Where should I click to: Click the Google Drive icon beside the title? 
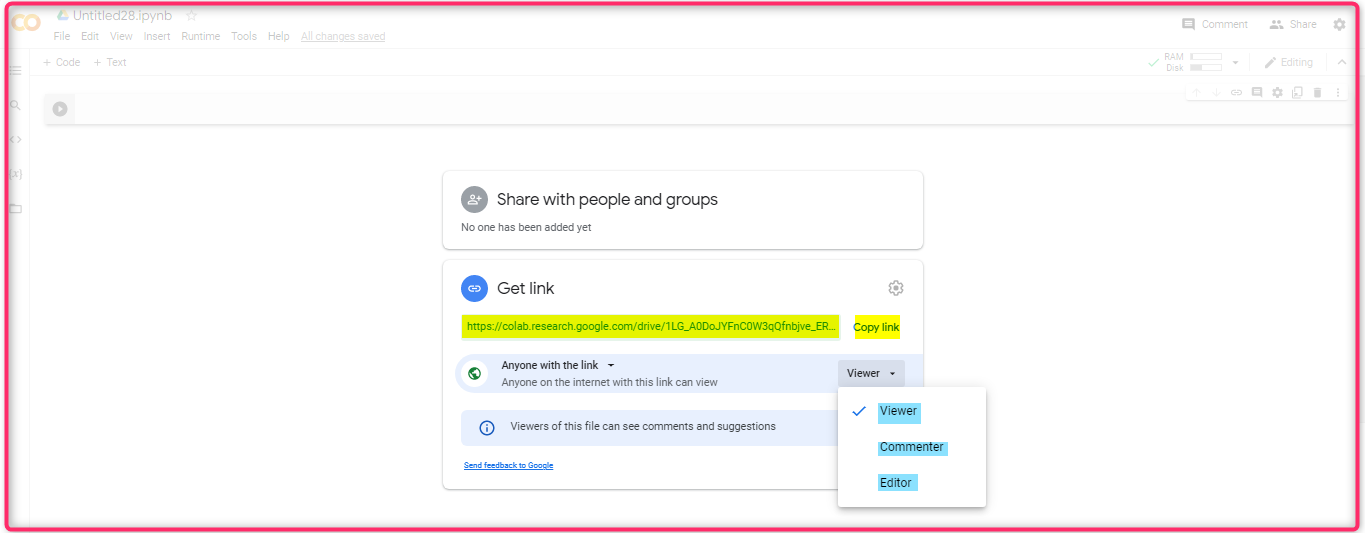click(x=62, y=15)
